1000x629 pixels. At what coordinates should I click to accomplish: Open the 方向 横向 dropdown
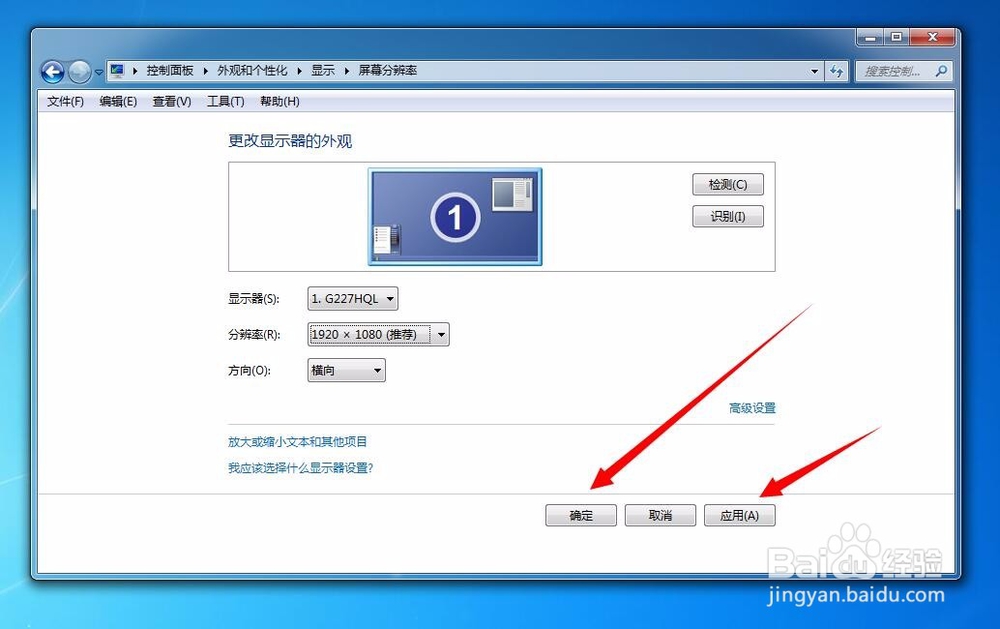tap(346, 370)
